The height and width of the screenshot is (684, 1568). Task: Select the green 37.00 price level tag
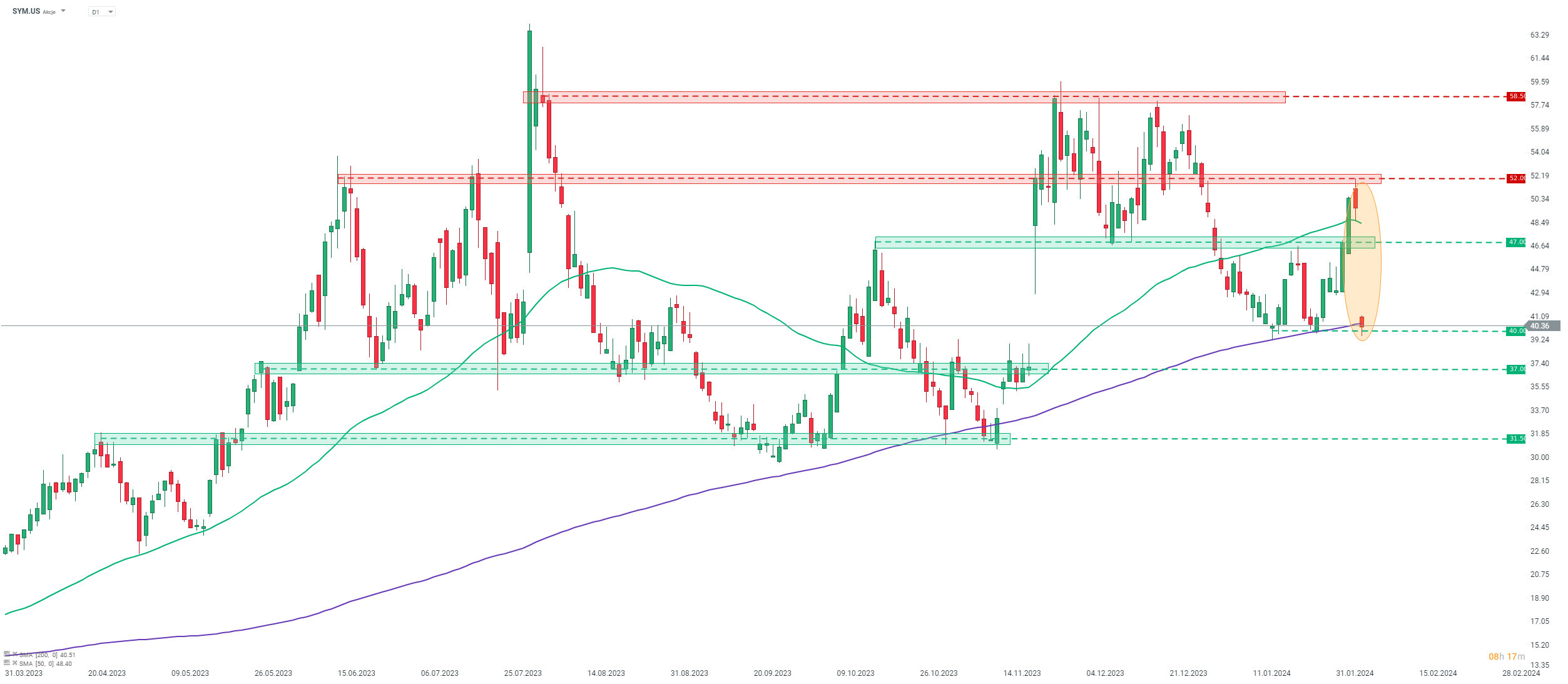(1516, 369)
